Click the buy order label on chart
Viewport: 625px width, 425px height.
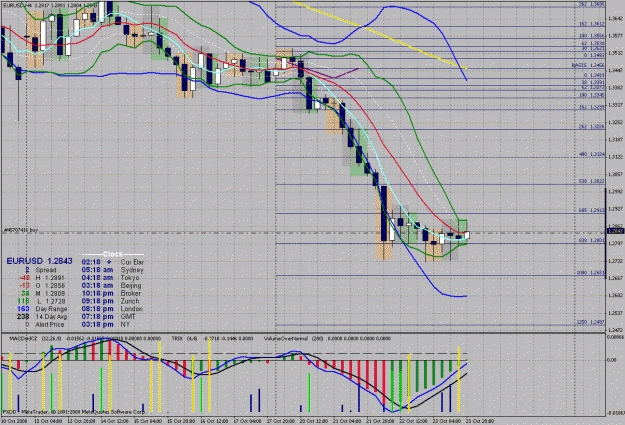pyautogui.click(x=20, y=230)
